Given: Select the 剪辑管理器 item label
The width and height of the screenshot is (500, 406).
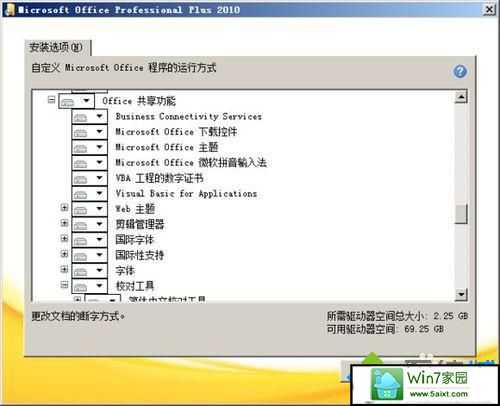Looking at the screenshot, I should pos(140,224).
